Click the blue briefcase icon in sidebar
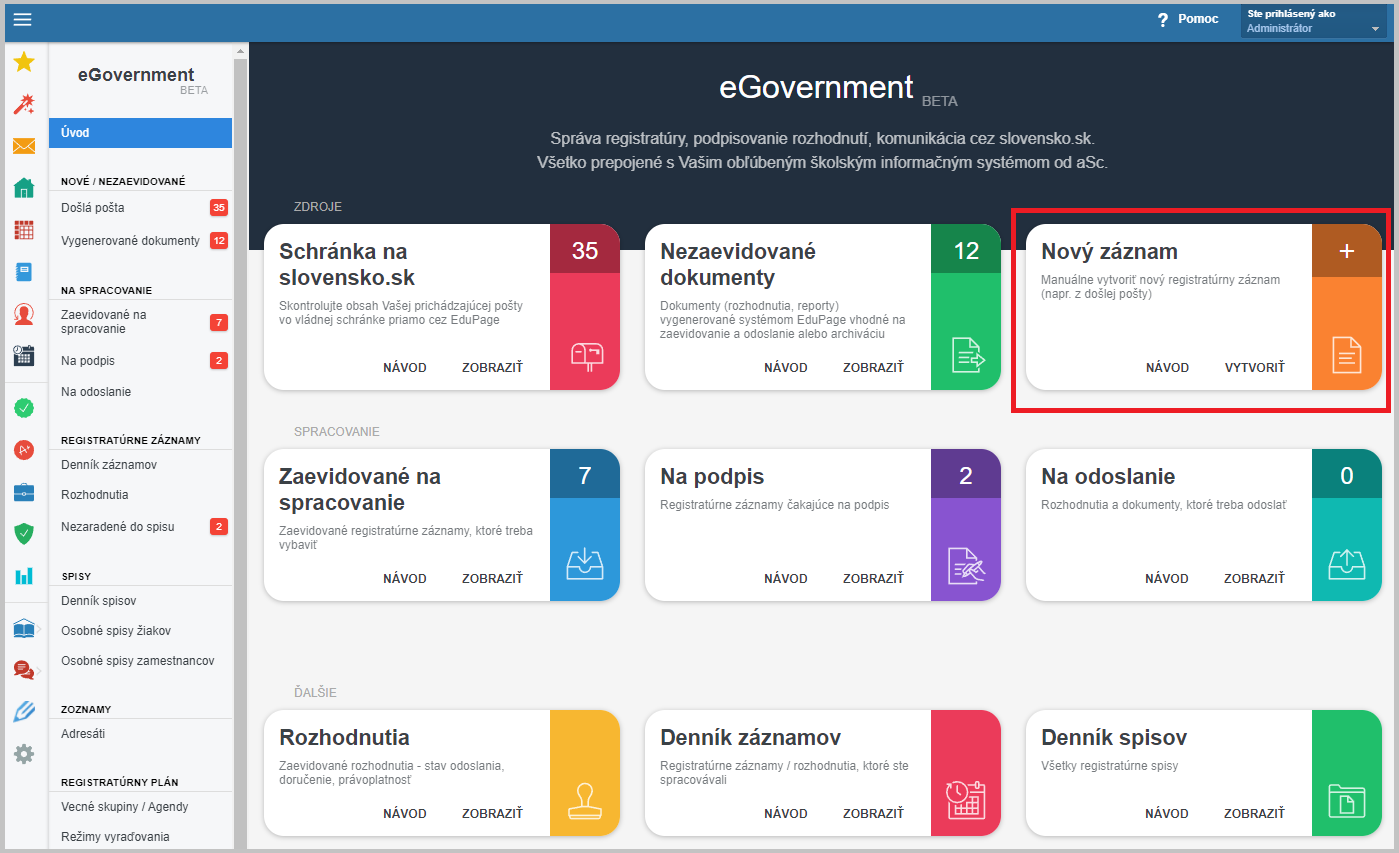This screenshot has height=853, width=1399. pyautogui.click(x=24, y=492)
